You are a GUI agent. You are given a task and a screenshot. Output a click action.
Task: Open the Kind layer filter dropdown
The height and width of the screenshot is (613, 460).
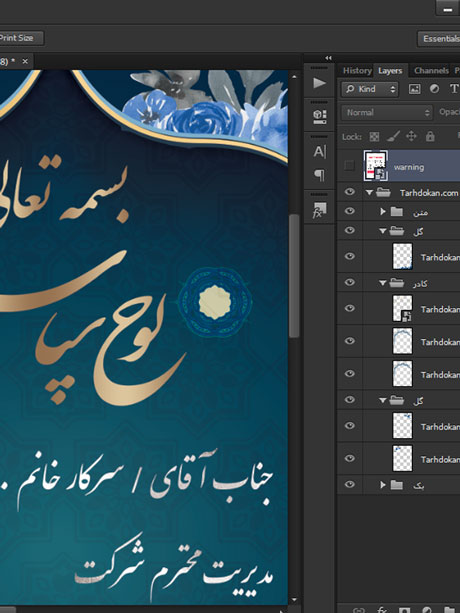370,89
